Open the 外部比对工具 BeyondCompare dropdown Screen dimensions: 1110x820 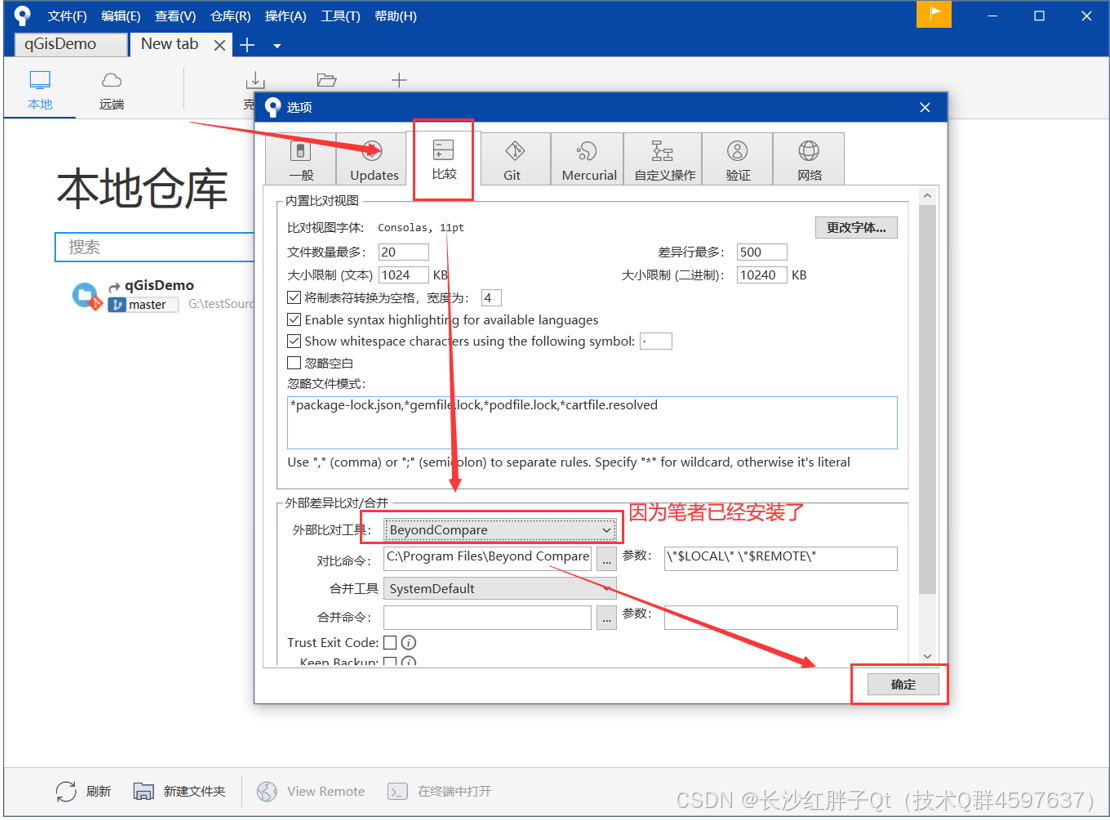[500, 530]
